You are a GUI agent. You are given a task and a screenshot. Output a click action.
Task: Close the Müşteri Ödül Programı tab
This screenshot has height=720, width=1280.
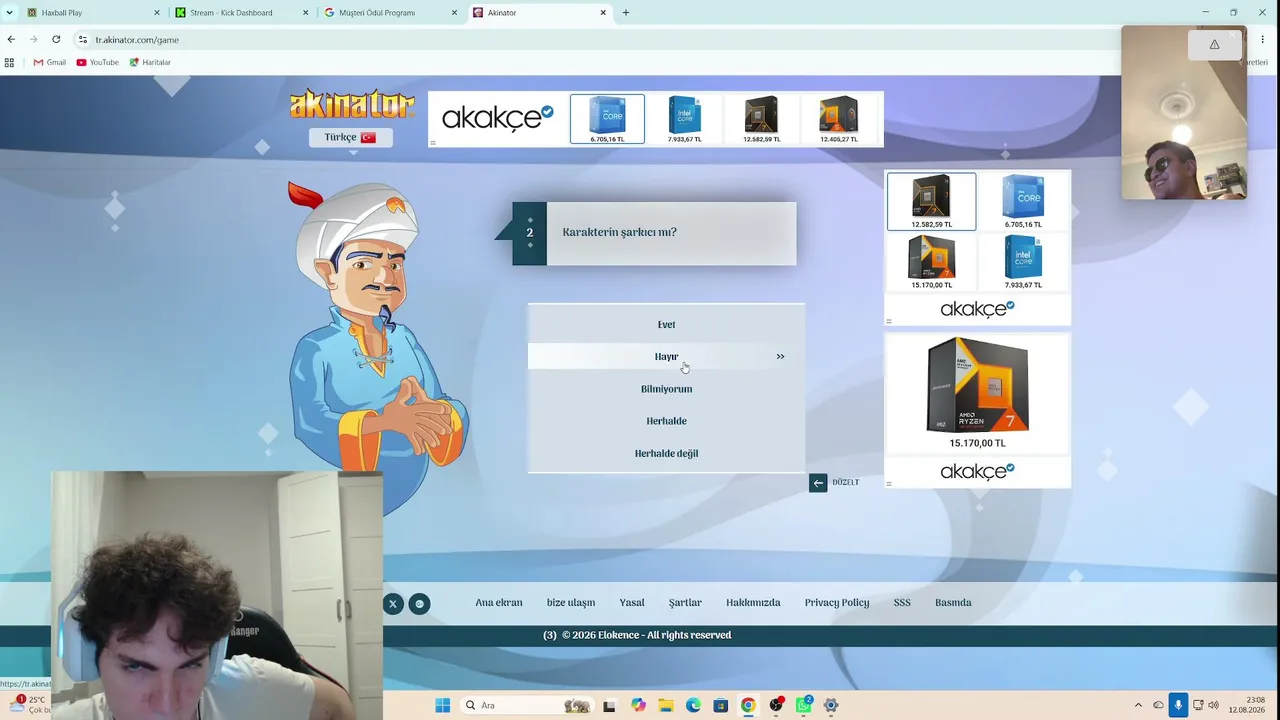[x=455, y=13]
